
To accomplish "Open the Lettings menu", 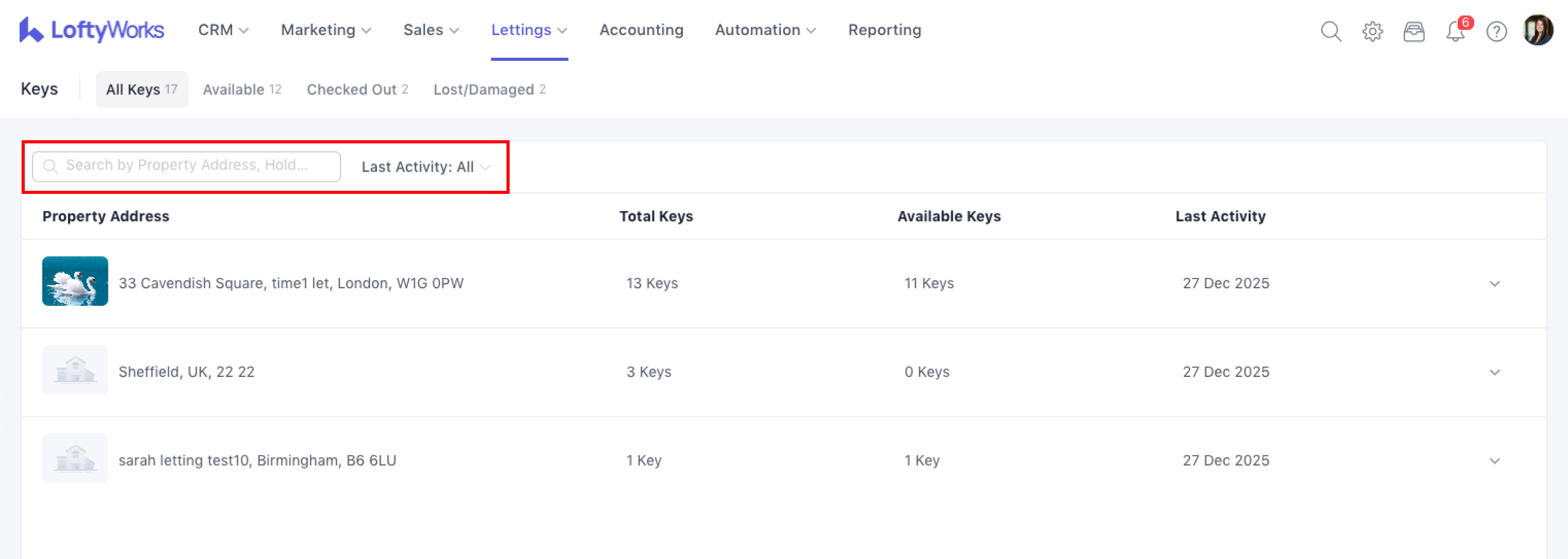I will (x=528, y=30).
